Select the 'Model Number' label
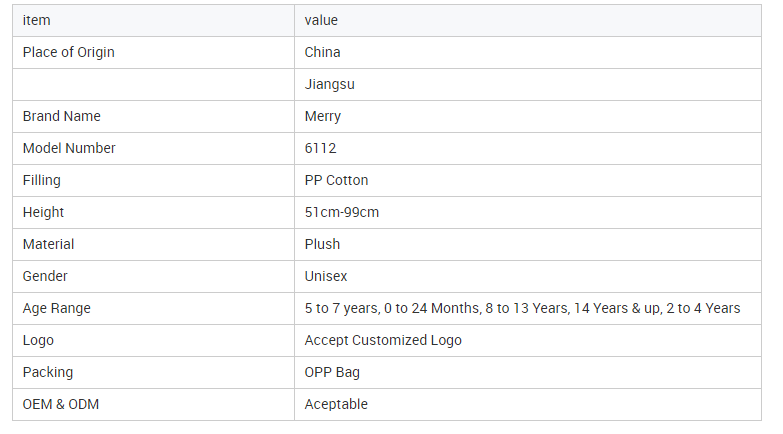This screenshot has height=434, width=783. (69, 148)
